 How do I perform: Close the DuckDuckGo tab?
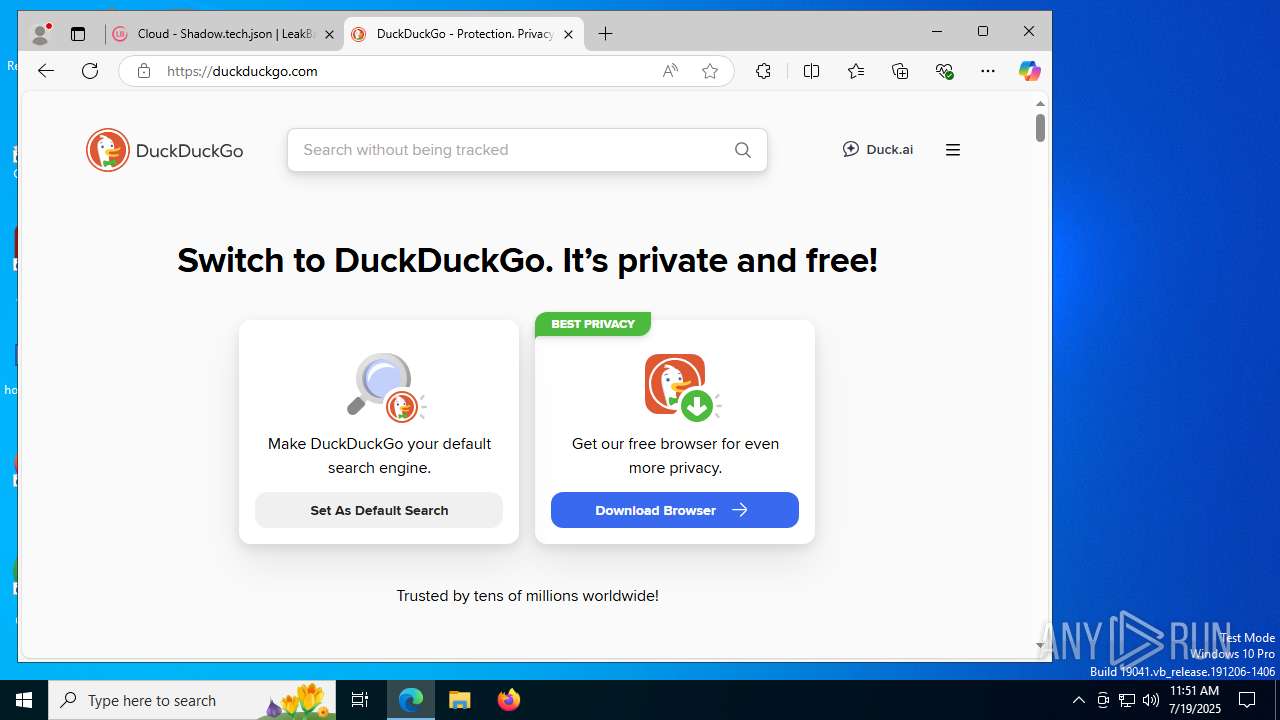click(568, 34)
